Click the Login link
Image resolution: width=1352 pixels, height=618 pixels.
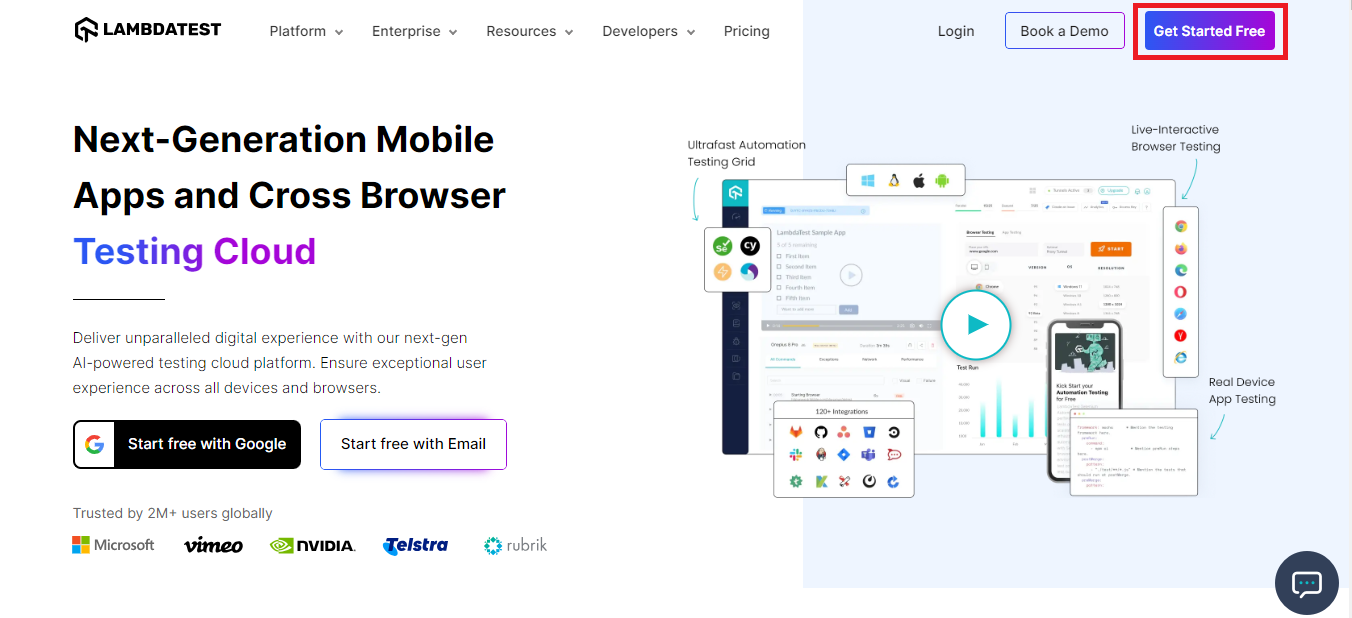click(x=956, y=31)
